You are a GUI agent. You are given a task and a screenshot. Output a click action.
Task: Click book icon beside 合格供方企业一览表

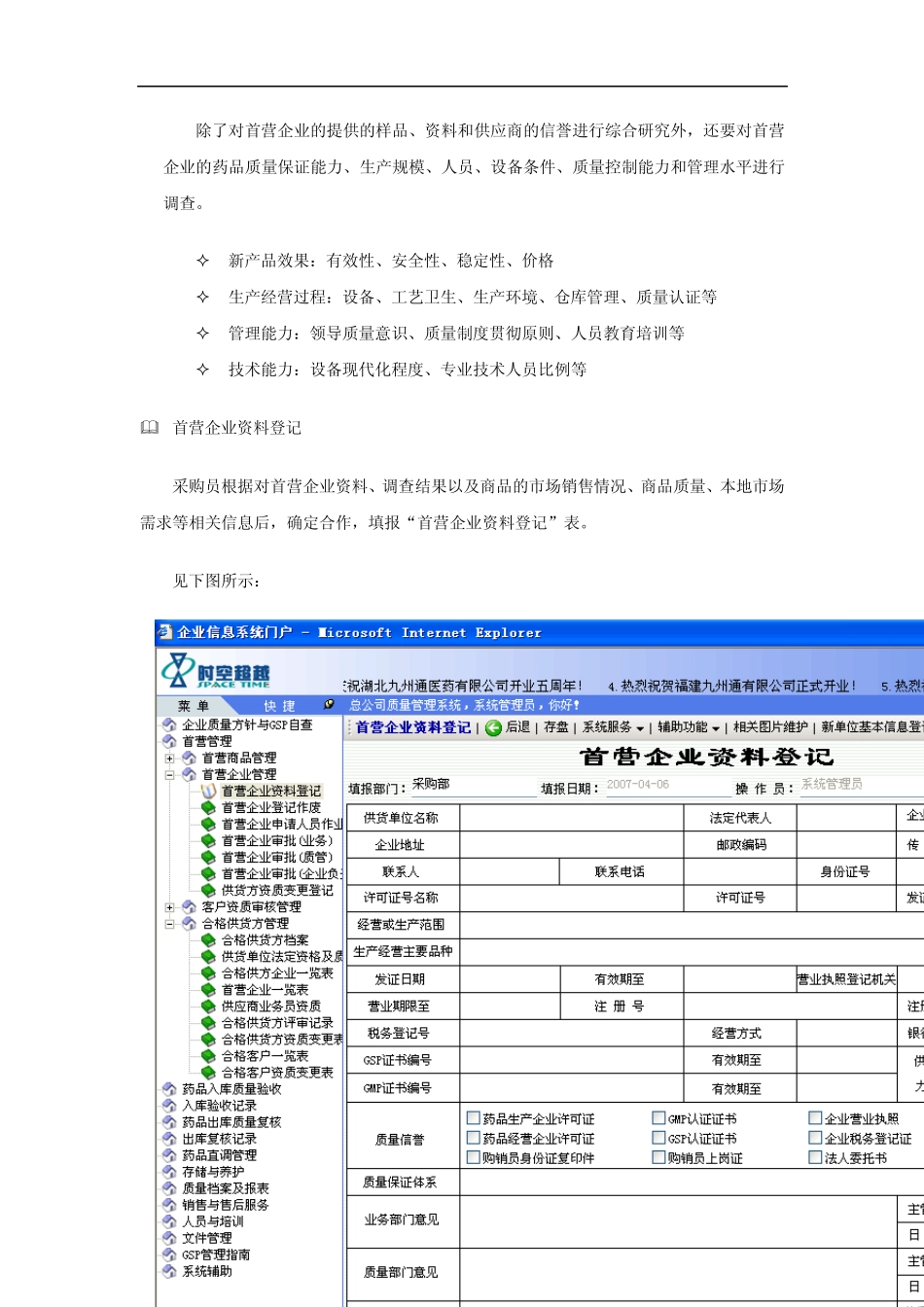coord(208,972)
